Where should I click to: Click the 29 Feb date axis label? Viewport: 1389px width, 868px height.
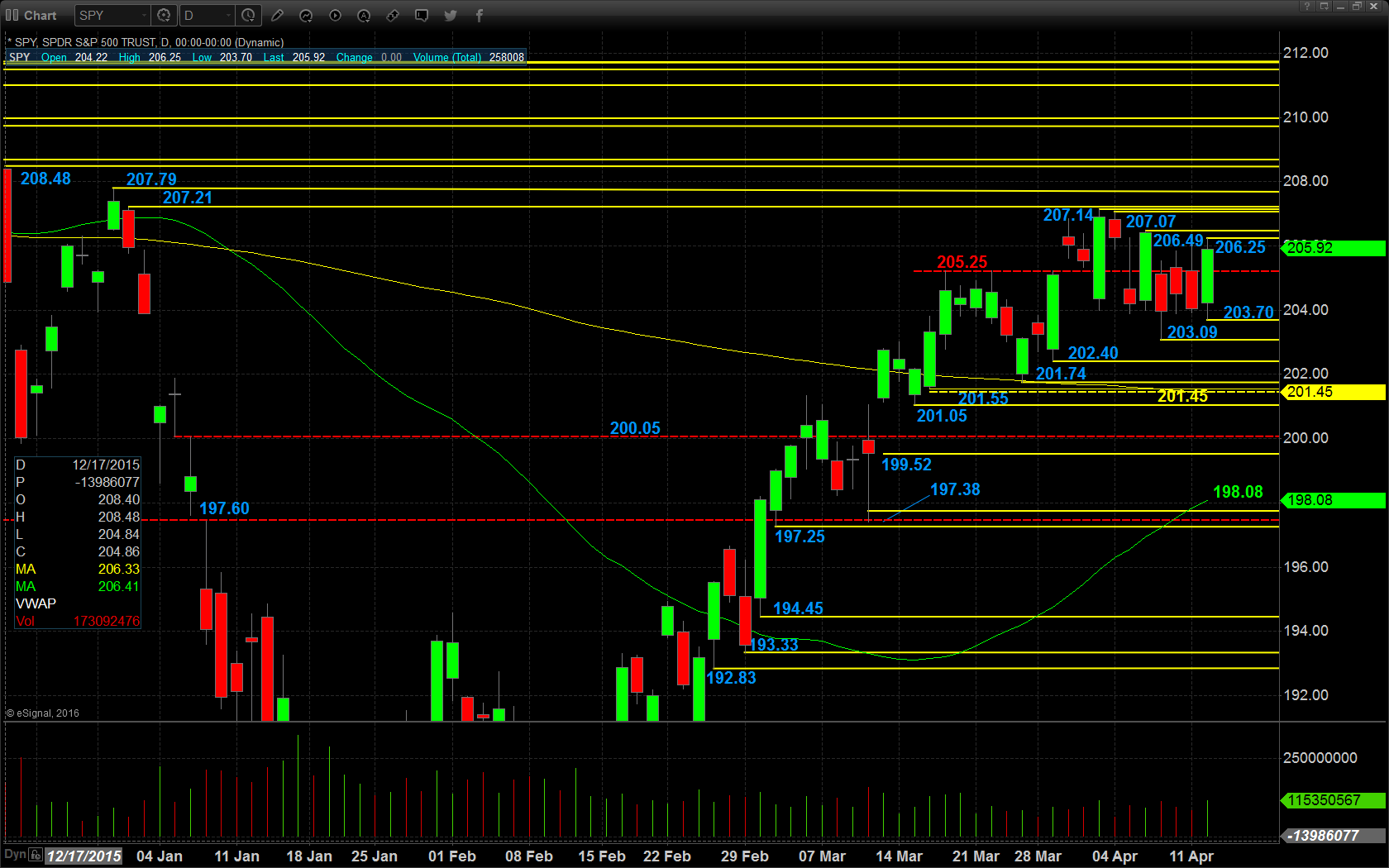744,856
